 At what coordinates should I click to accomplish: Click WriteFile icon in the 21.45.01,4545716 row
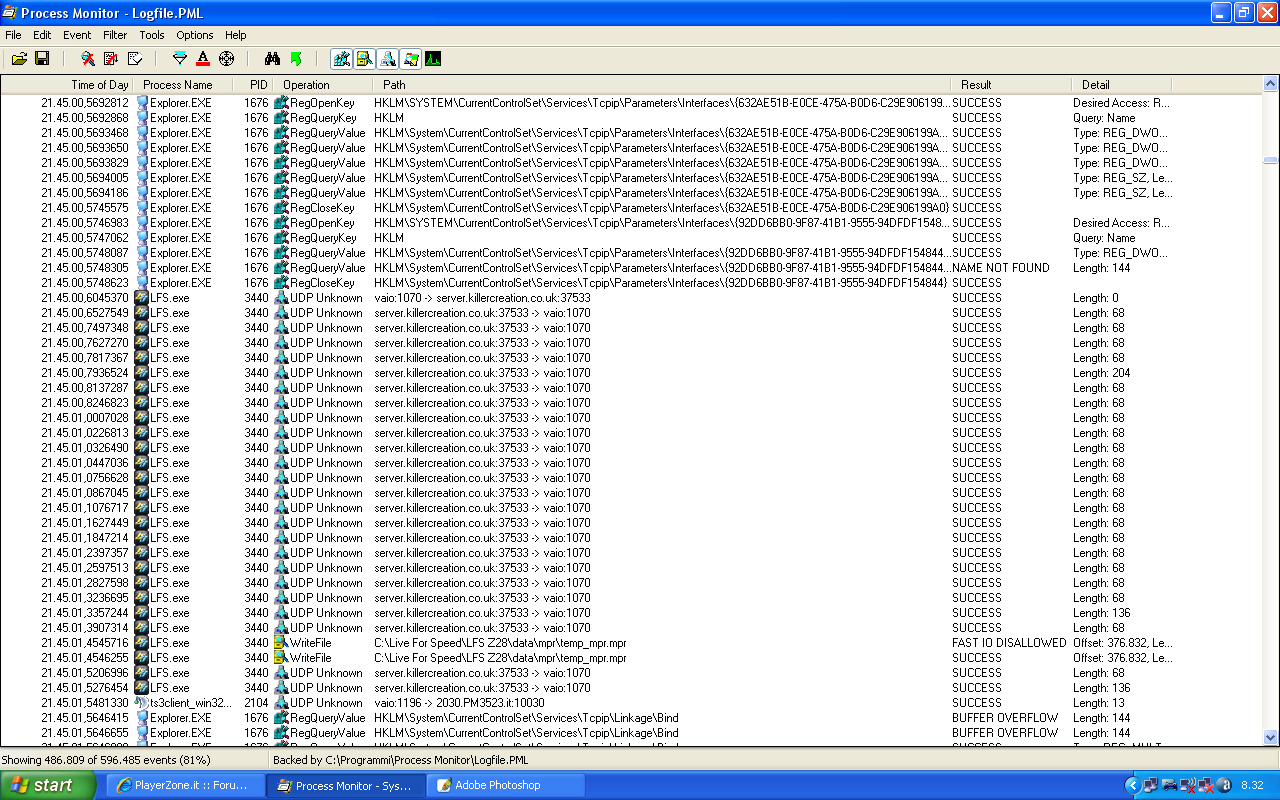pyautogui.click(x=281, y=643)
